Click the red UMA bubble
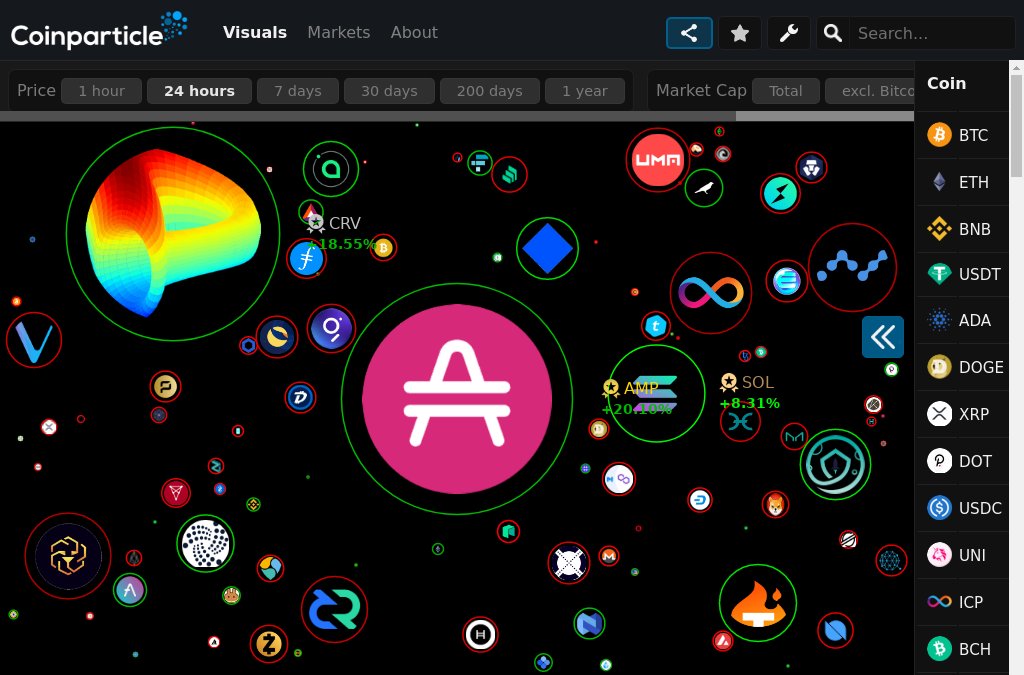The width and height of the screenshot is (1024, 675). click(658, 160)
